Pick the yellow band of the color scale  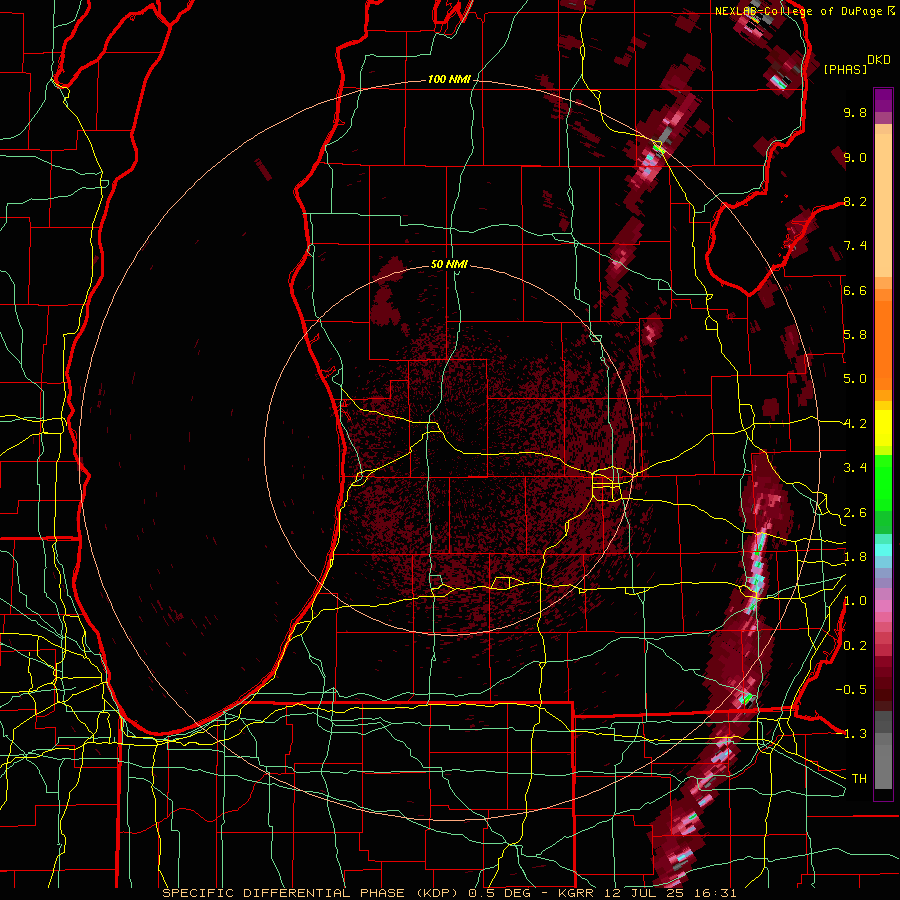pyautogui.click(x=883, y=428)
